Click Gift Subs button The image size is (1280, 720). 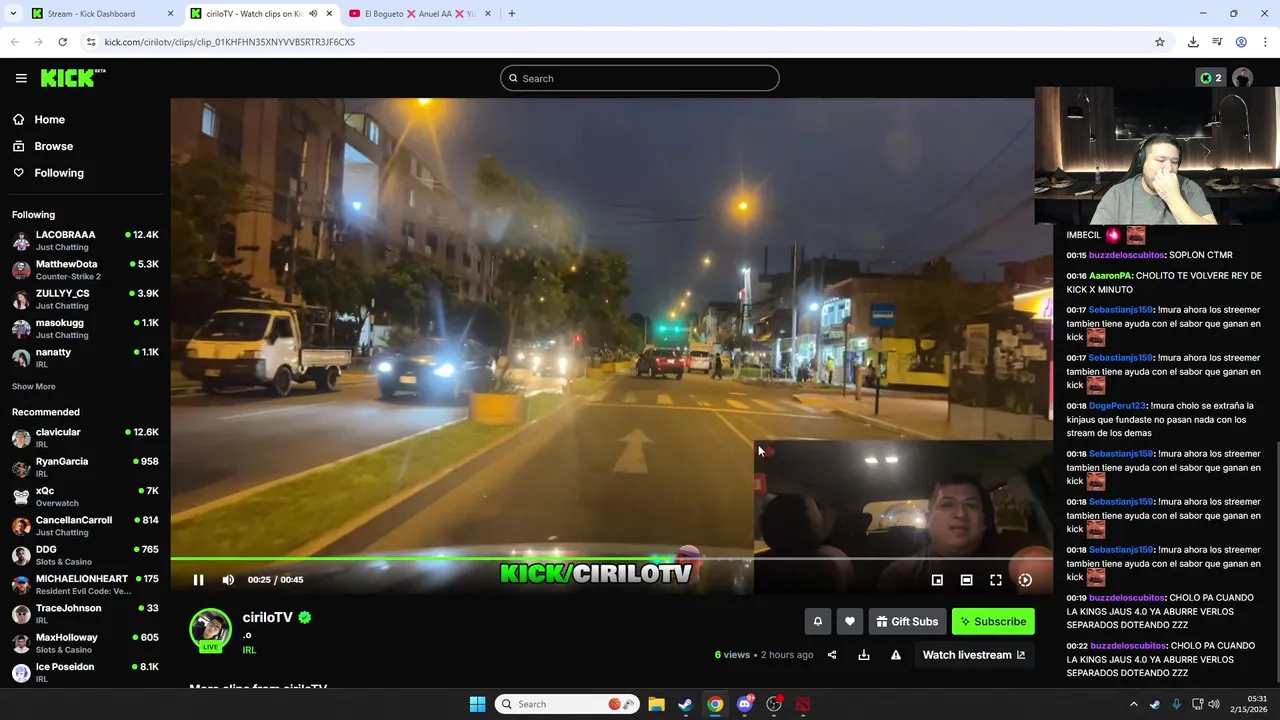(907, 622)
